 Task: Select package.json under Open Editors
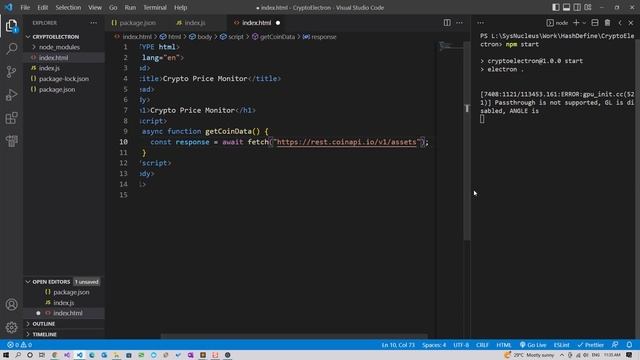[71, 292]
